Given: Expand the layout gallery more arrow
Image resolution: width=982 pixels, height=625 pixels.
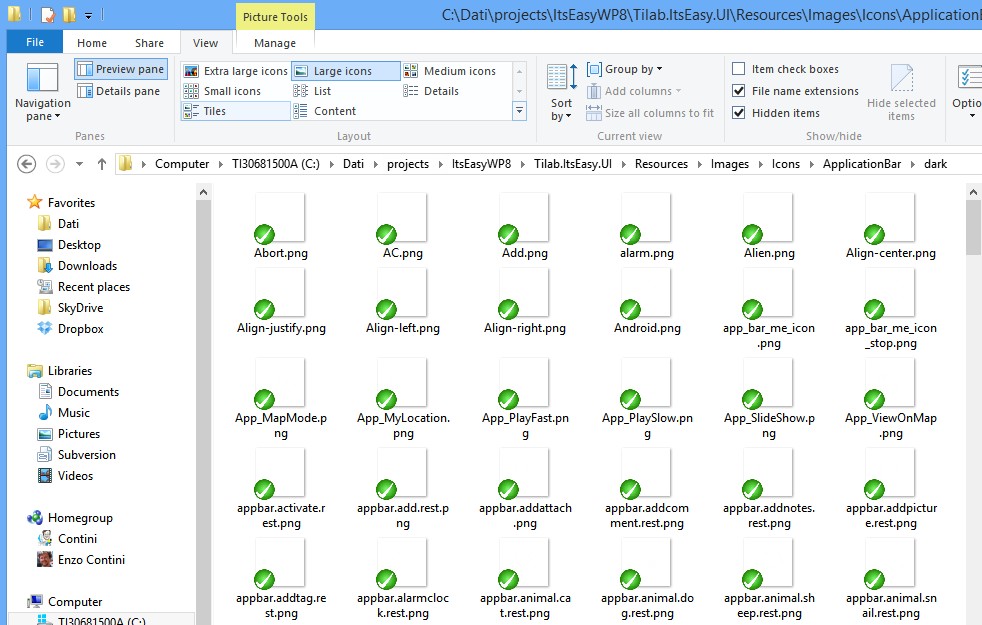Looking at the screenshot, I should [x=519, y=112].
